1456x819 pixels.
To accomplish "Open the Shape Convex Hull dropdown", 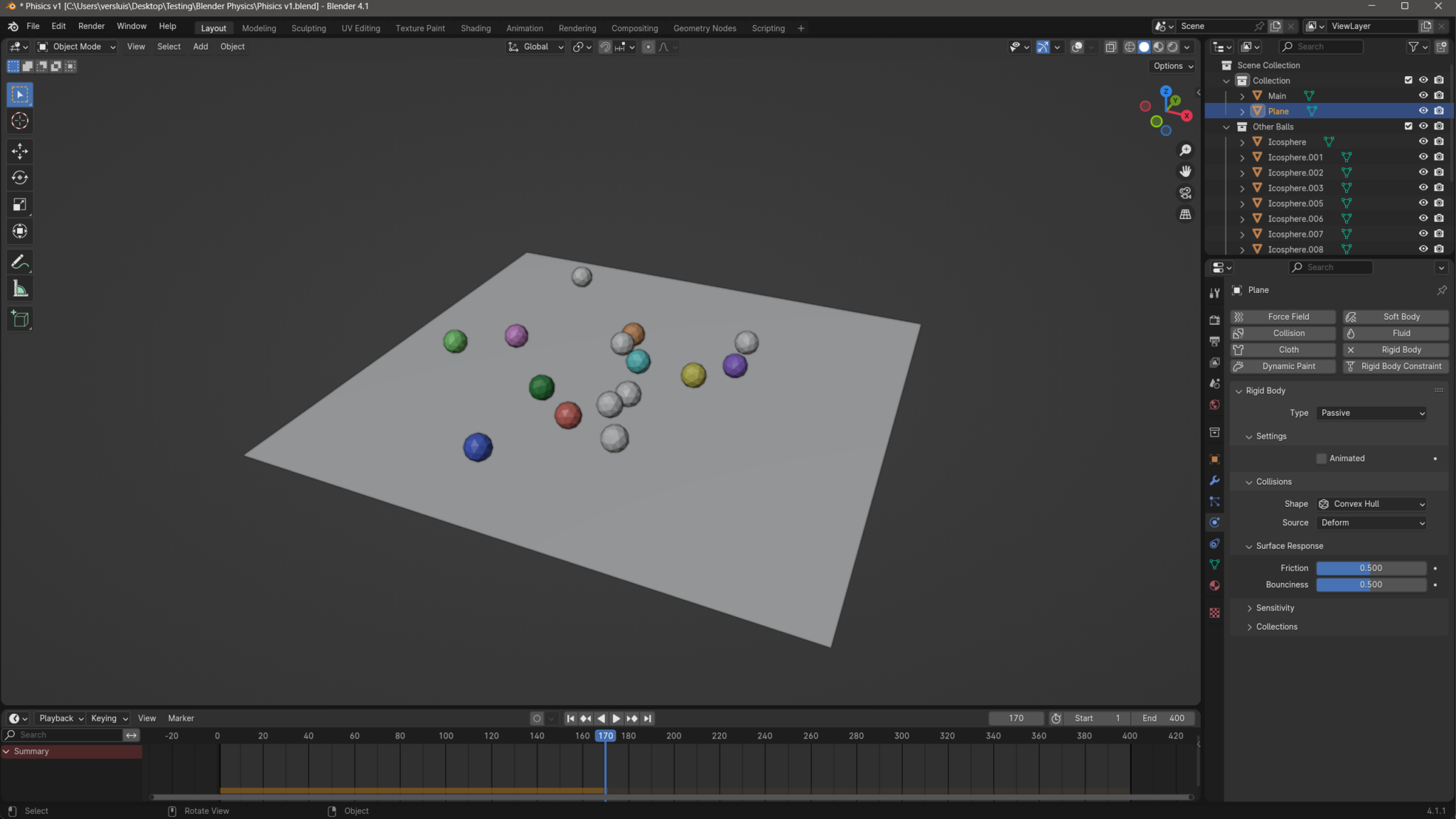I will pos(1370,503).
